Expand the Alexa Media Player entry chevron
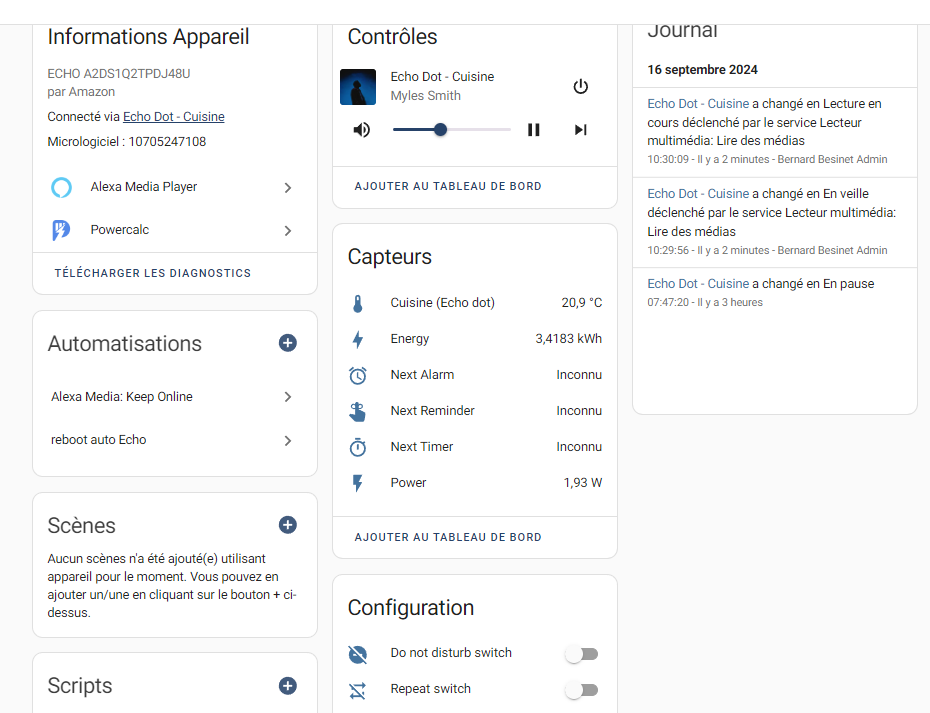 tap(288, 187)
